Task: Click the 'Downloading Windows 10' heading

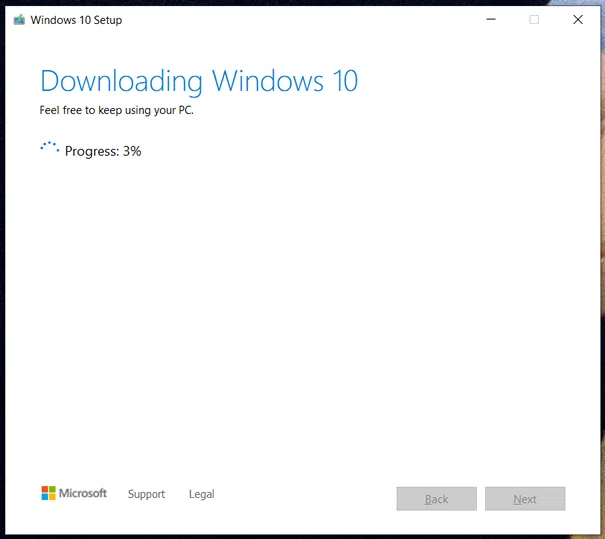Action: [199, 82]
